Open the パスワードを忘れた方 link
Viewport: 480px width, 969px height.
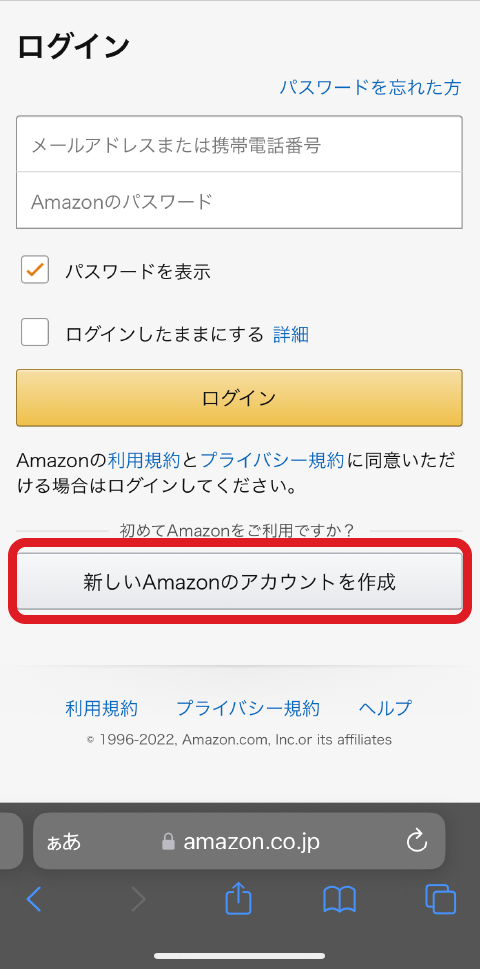tap(370, 87)
